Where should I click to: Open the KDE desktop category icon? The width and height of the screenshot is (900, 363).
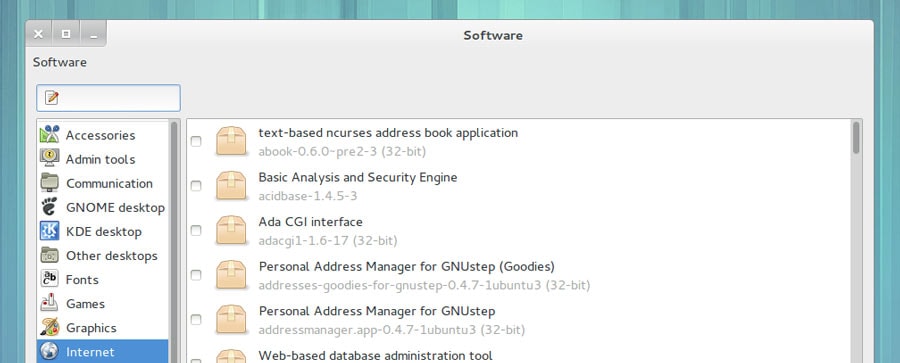(x=49, y=231)
